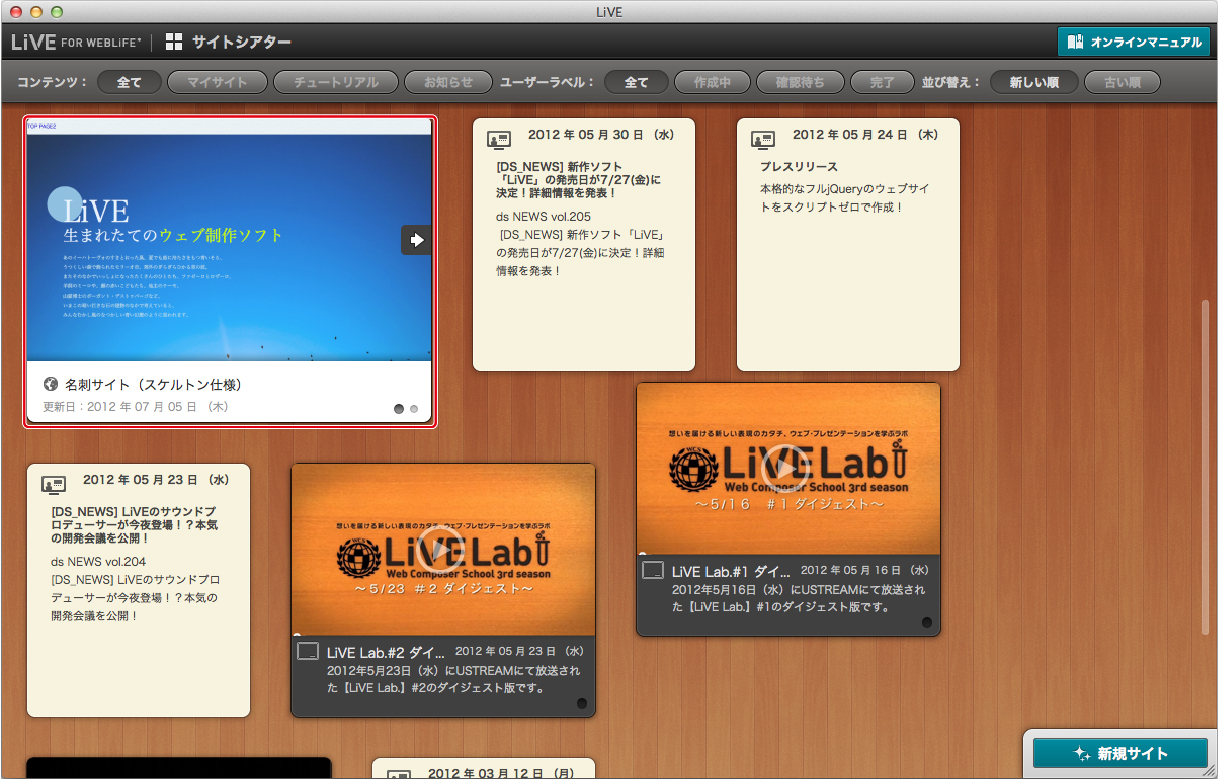Click the arrow on the 名刺サイト preview

point(417,240)
